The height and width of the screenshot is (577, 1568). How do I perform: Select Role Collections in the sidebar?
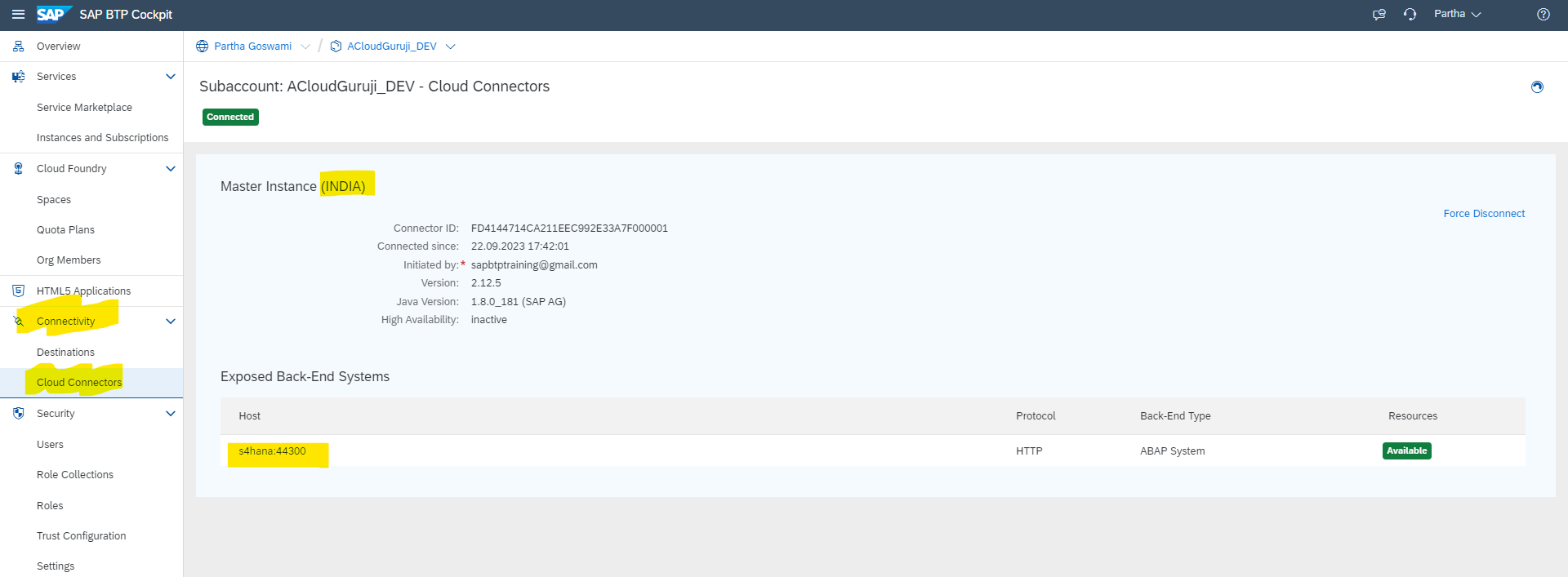tap(75, 475)
